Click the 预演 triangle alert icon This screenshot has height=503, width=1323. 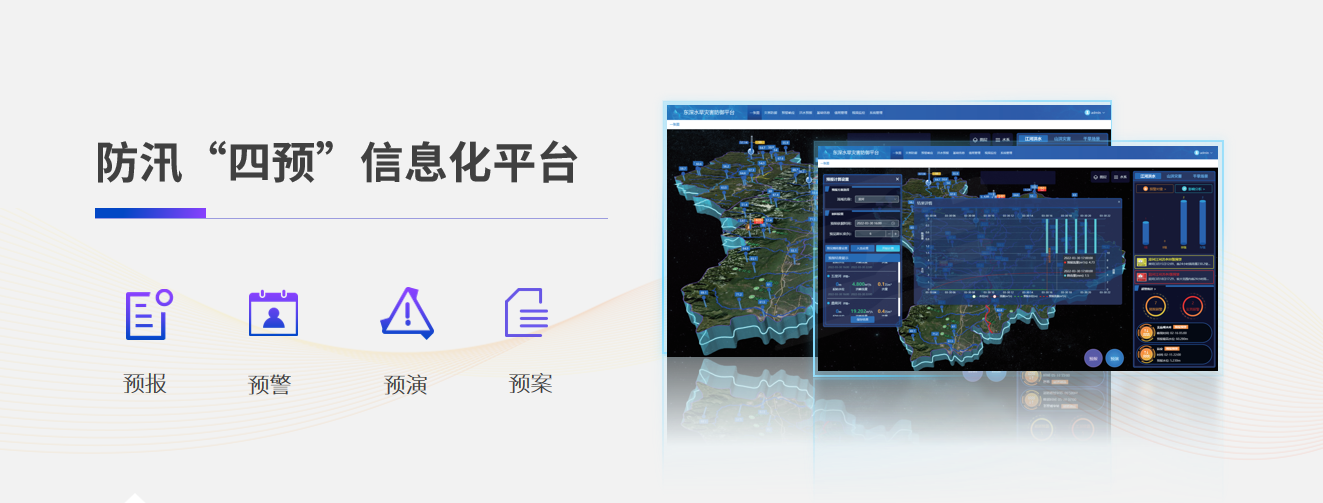point(406,314)
